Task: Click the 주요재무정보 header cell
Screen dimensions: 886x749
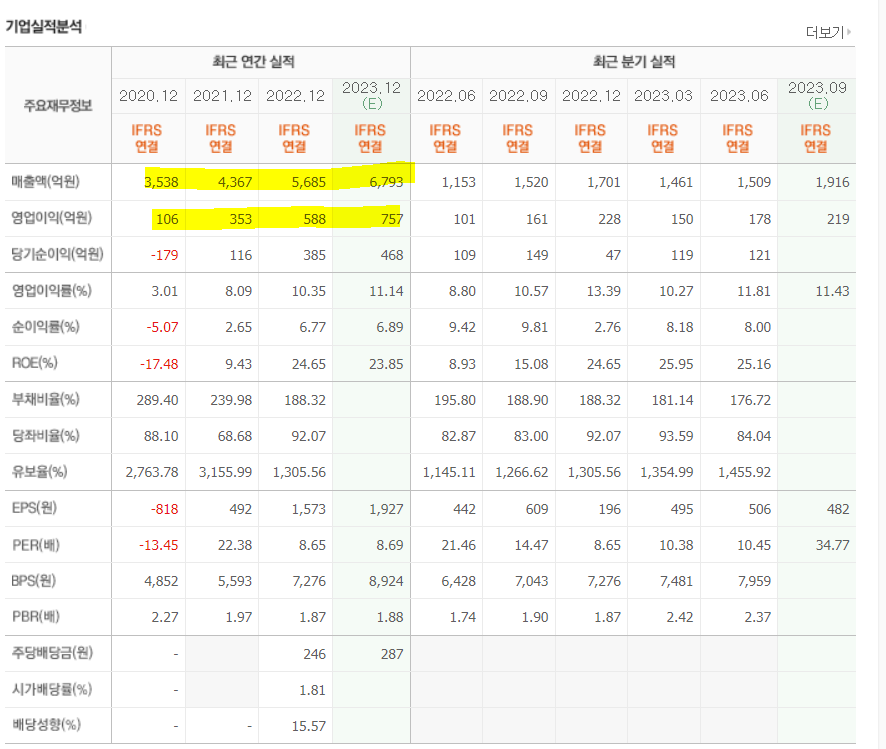Action: click(58, 106)
